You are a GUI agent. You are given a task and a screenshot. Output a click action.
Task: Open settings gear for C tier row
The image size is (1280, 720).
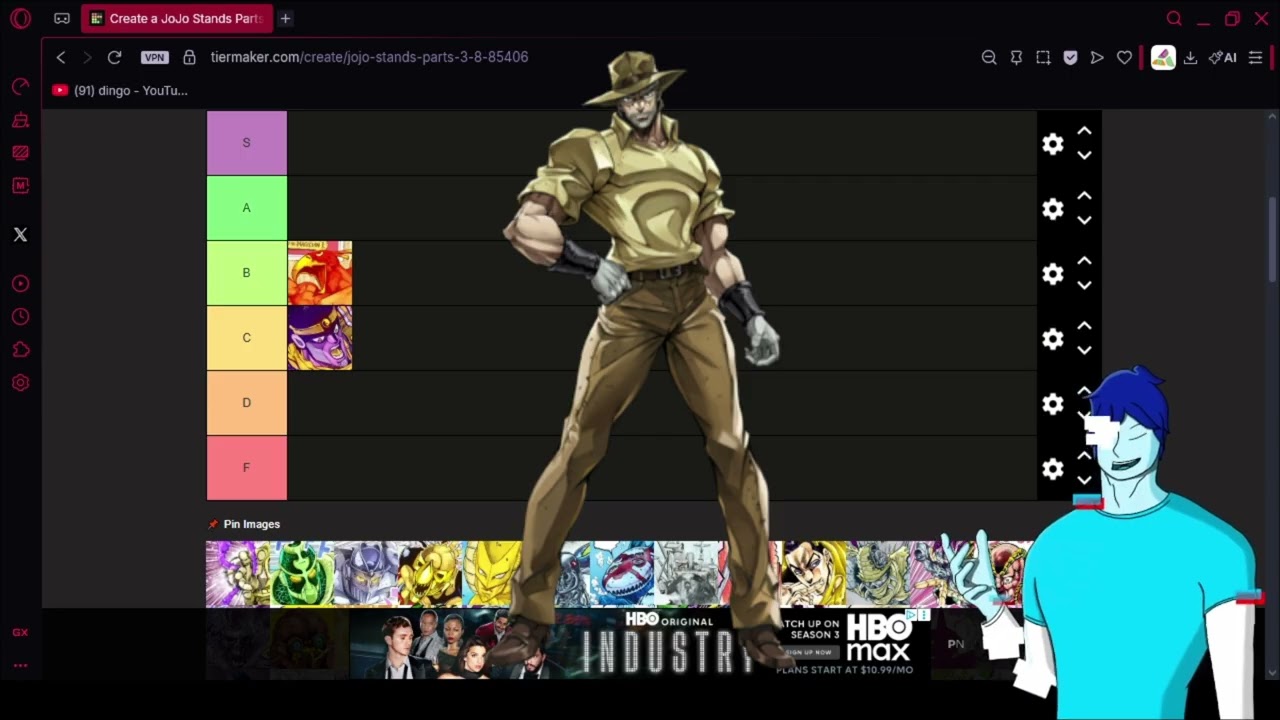tap(1053, 339)
